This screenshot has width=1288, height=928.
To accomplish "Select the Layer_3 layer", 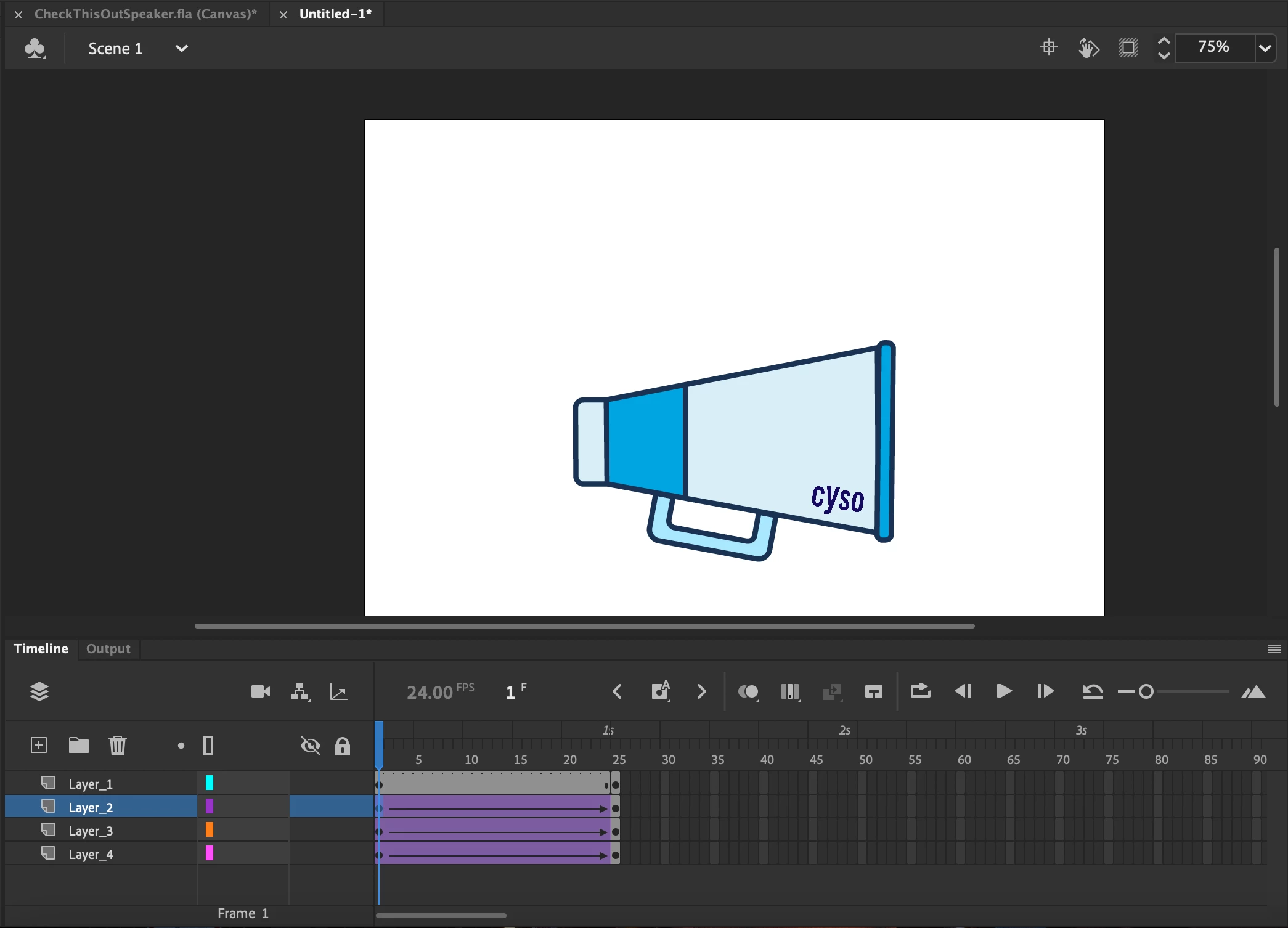I will pos(91,831).
